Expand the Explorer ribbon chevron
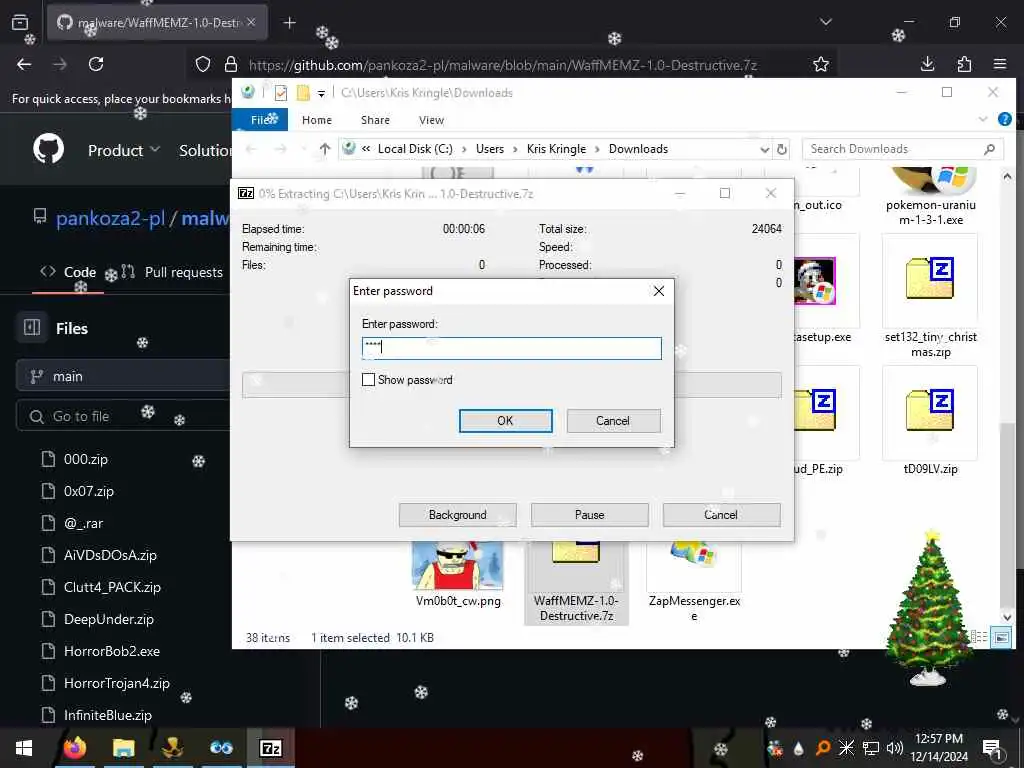Image resolution: width=1024 pixels, height=768 pixels. [983, 120]
